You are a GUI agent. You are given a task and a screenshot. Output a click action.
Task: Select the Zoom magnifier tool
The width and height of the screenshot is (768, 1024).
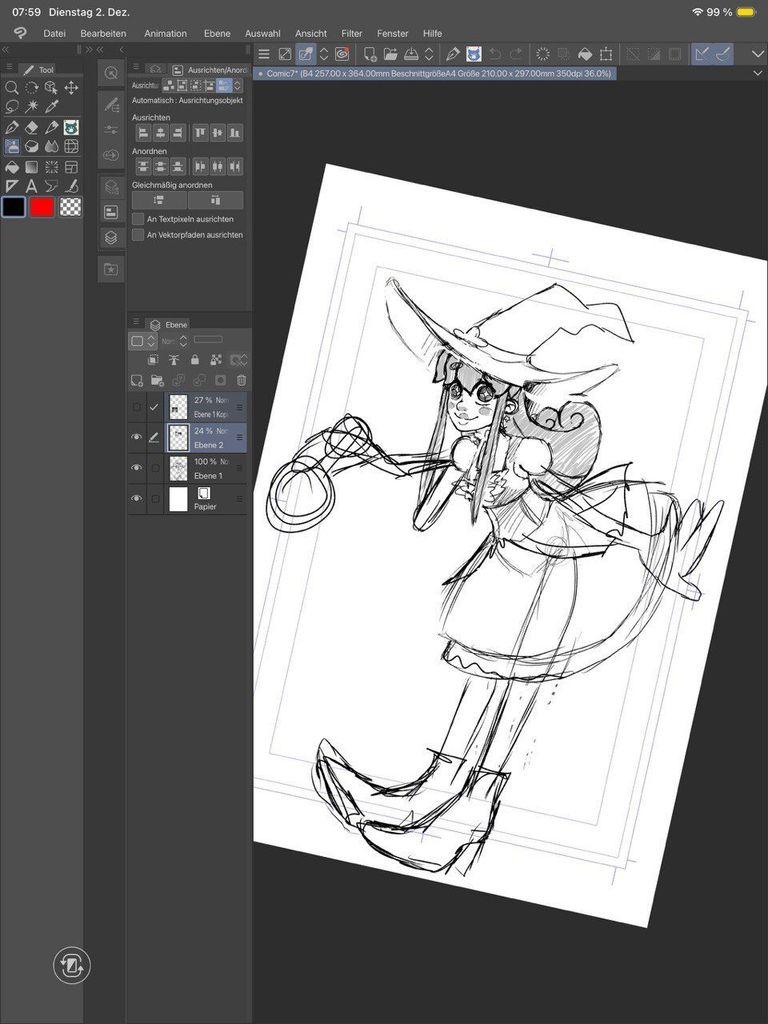pyautogui.click(x=12, y=88)
